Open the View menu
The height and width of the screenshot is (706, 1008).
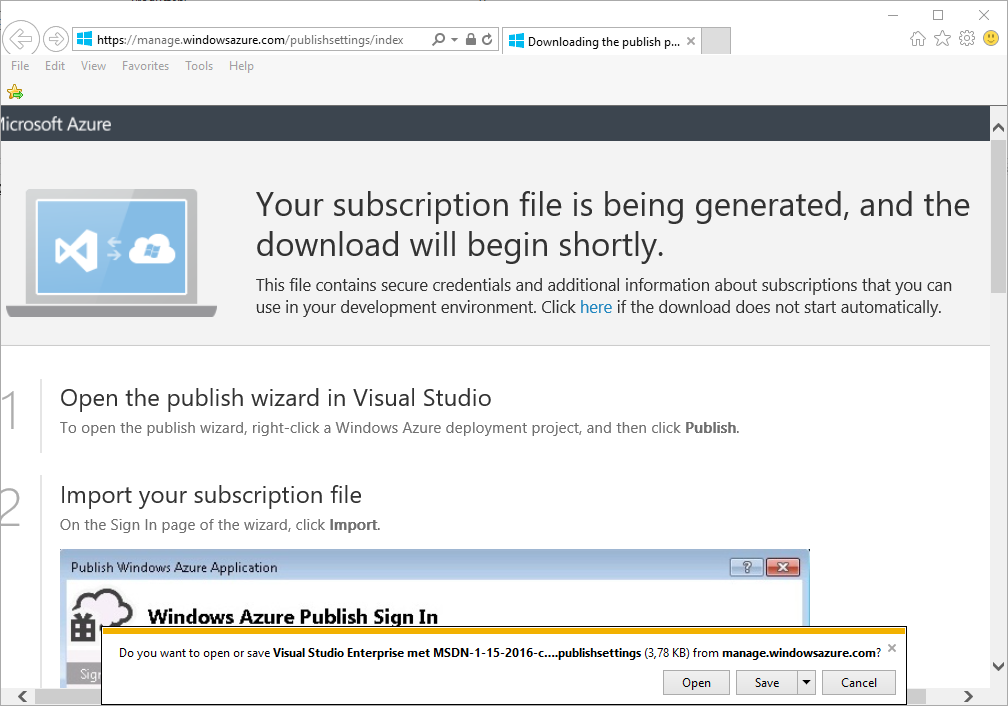(x=93, y=66)
